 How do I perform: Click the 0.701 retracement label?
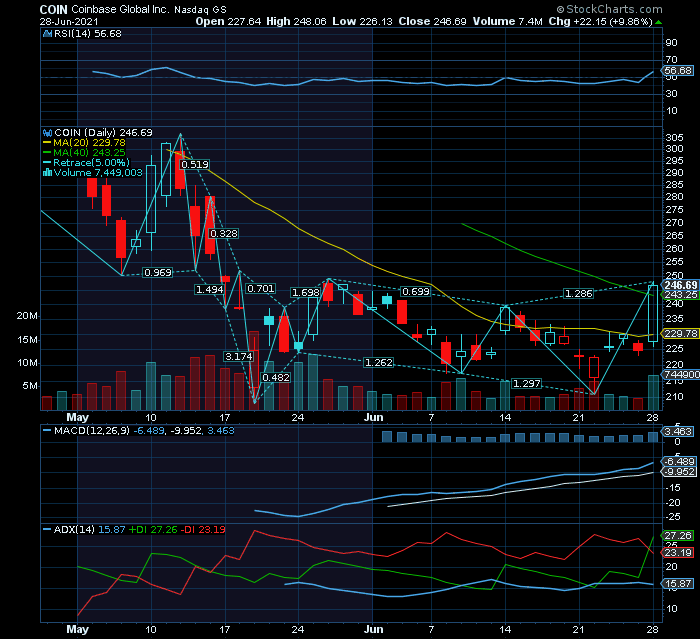(x=261, y=289)
